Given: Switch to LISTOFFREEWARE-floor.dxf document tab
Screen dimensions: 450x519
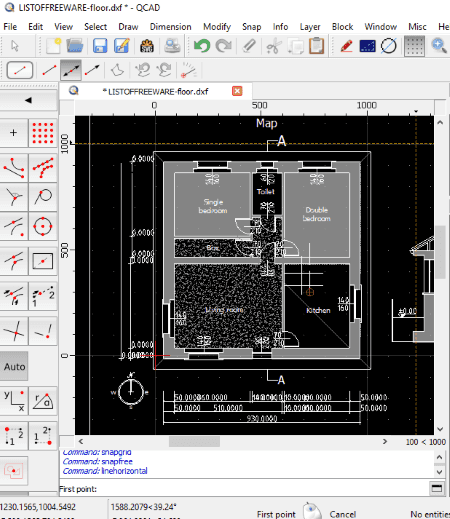Looking at the screenshot, I should point(155,91).
